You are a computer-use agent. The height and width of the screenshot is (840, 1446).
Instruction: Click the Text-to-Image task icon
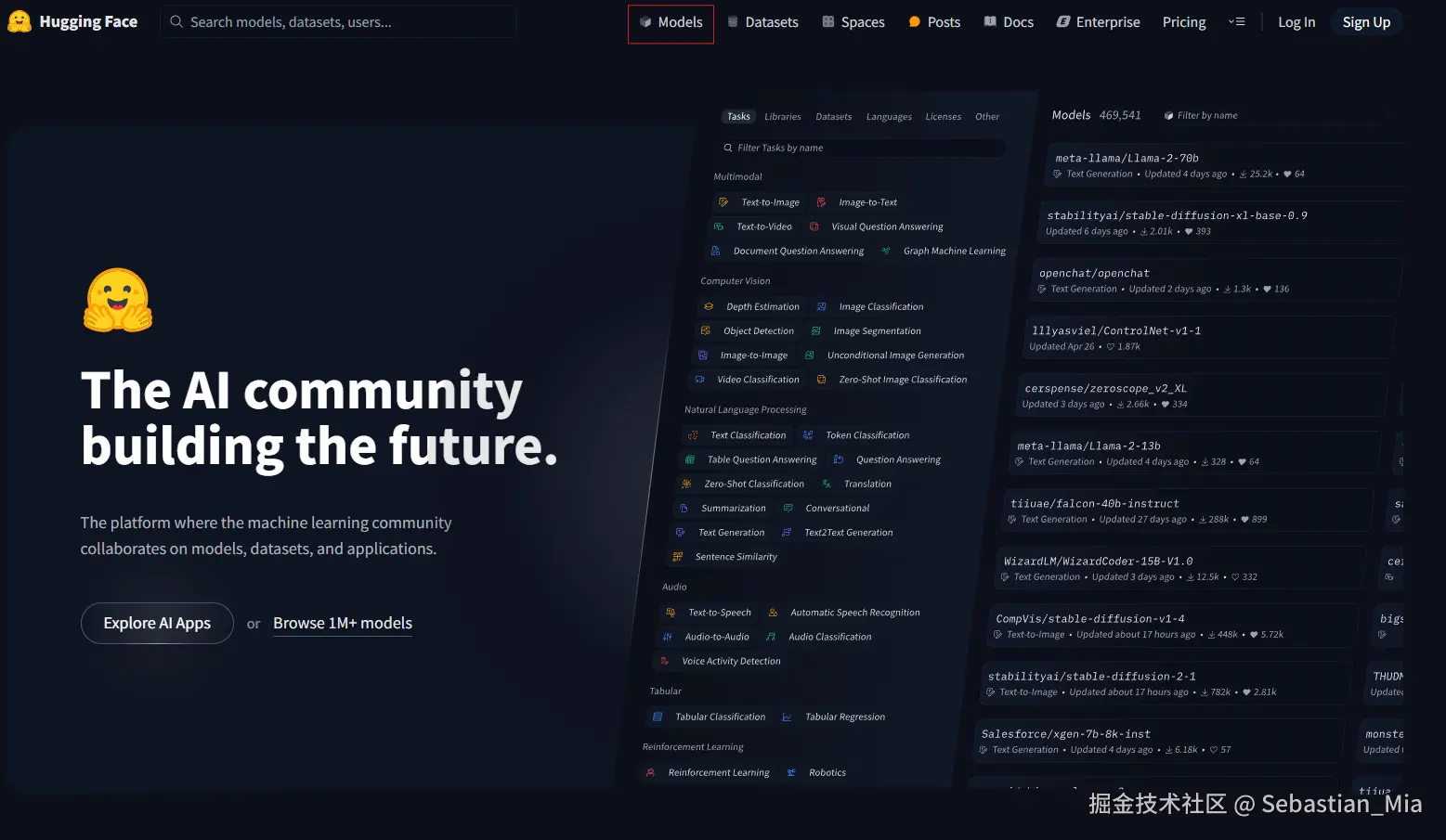click(x=723, y=202)
